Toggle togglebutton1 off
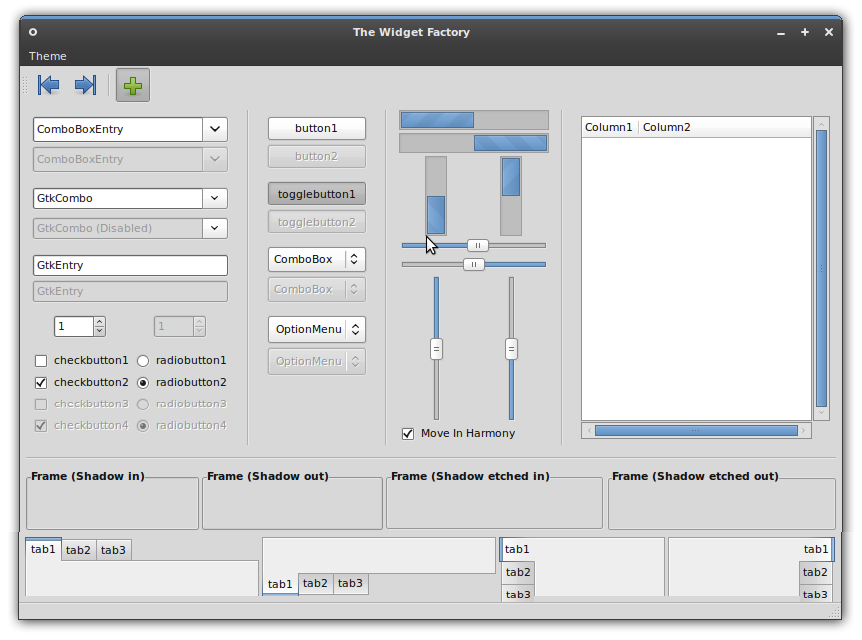Viewport: 862px width, 640px height. click(317, 194)
